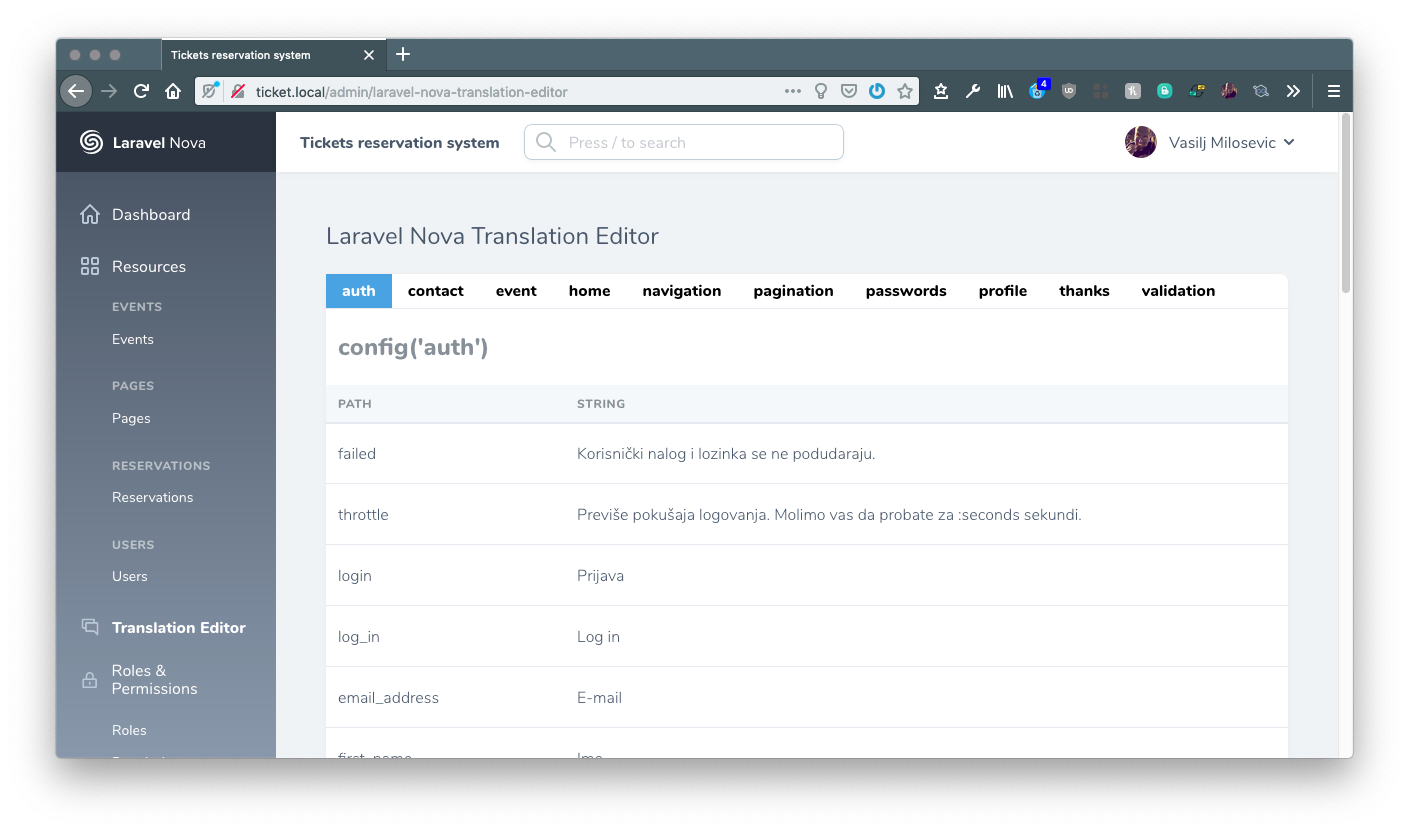Click the page's vertical scrollbar

[1345, 205]
